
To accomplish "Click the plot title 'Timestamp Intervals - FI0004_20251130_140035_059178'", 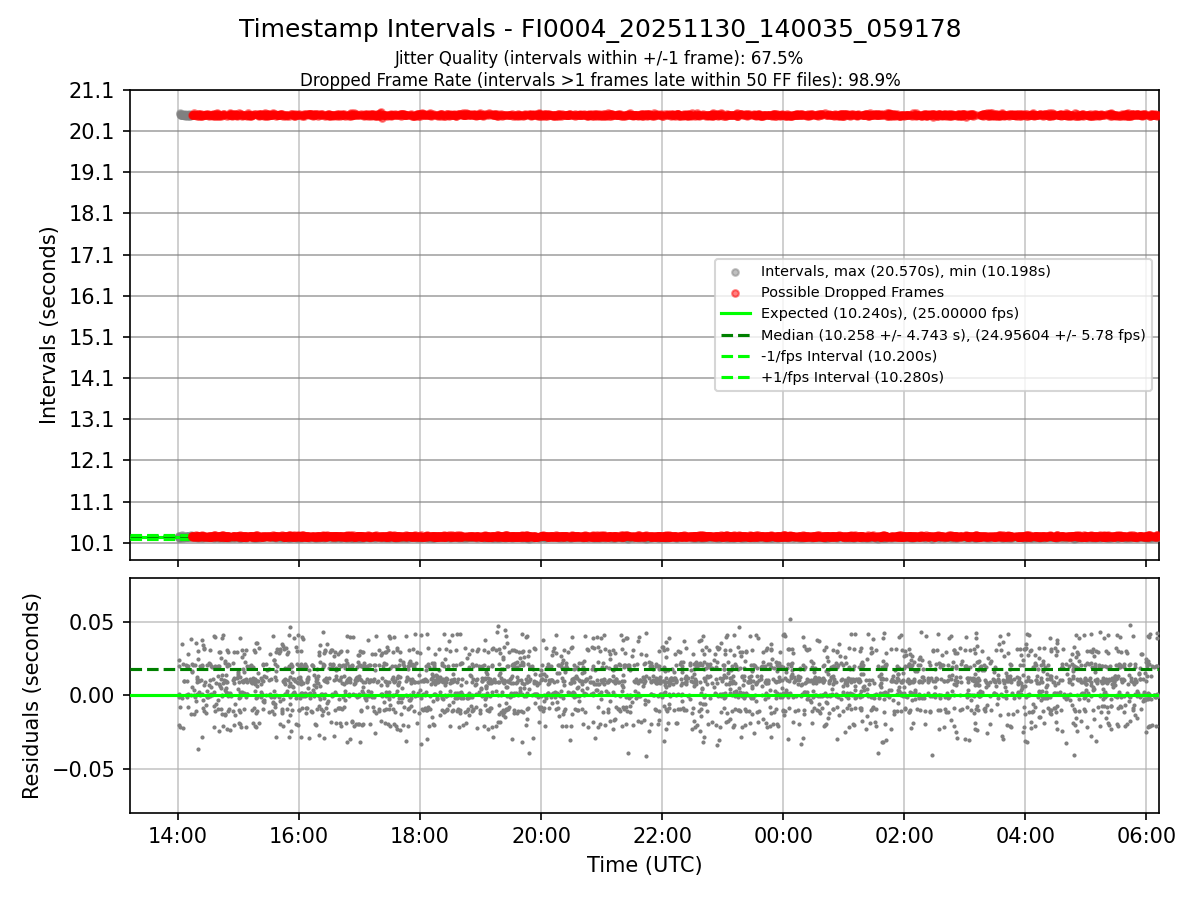I will (600, 29).
